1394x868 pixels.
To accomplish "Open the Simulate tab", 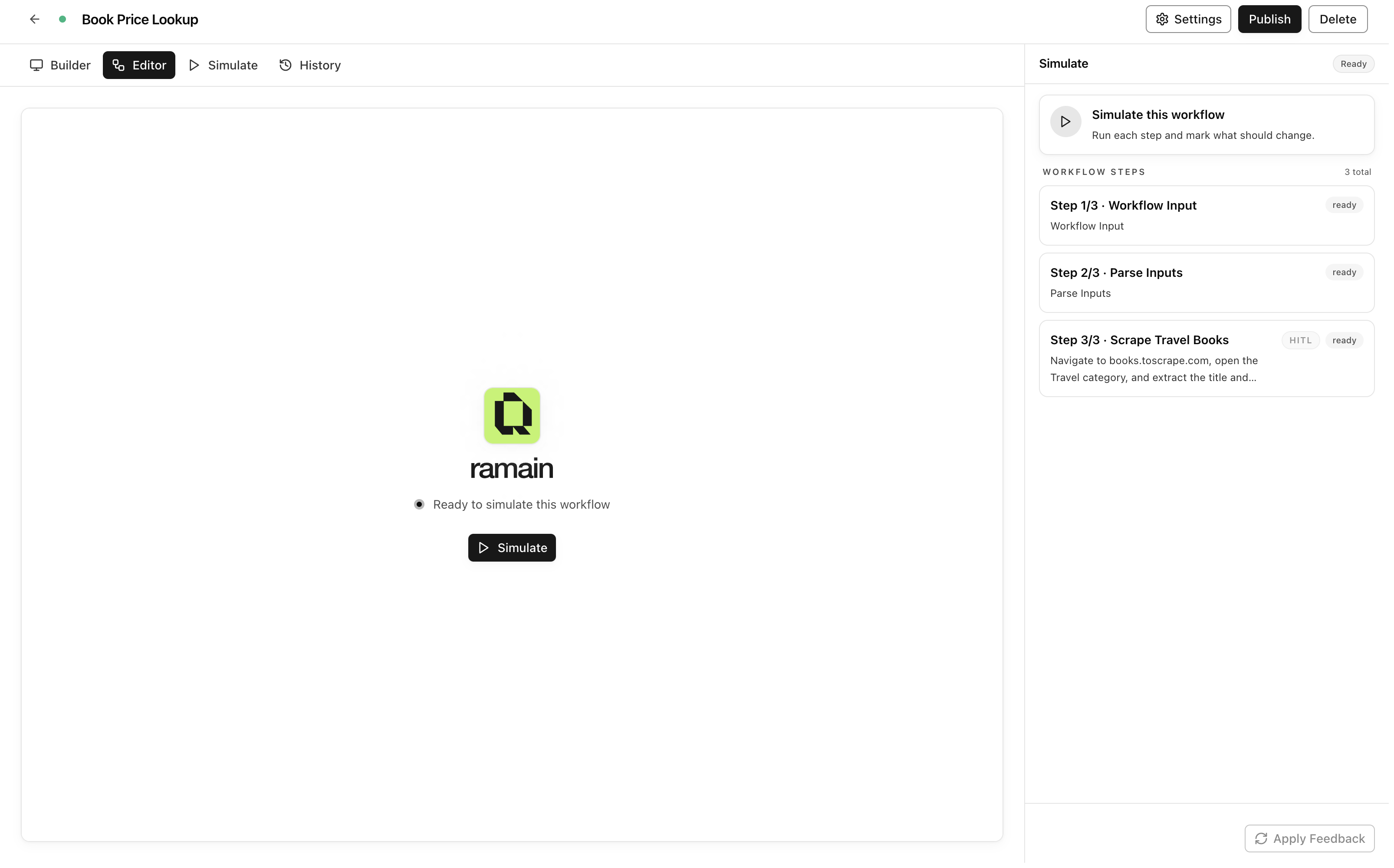I will point(224,66).
